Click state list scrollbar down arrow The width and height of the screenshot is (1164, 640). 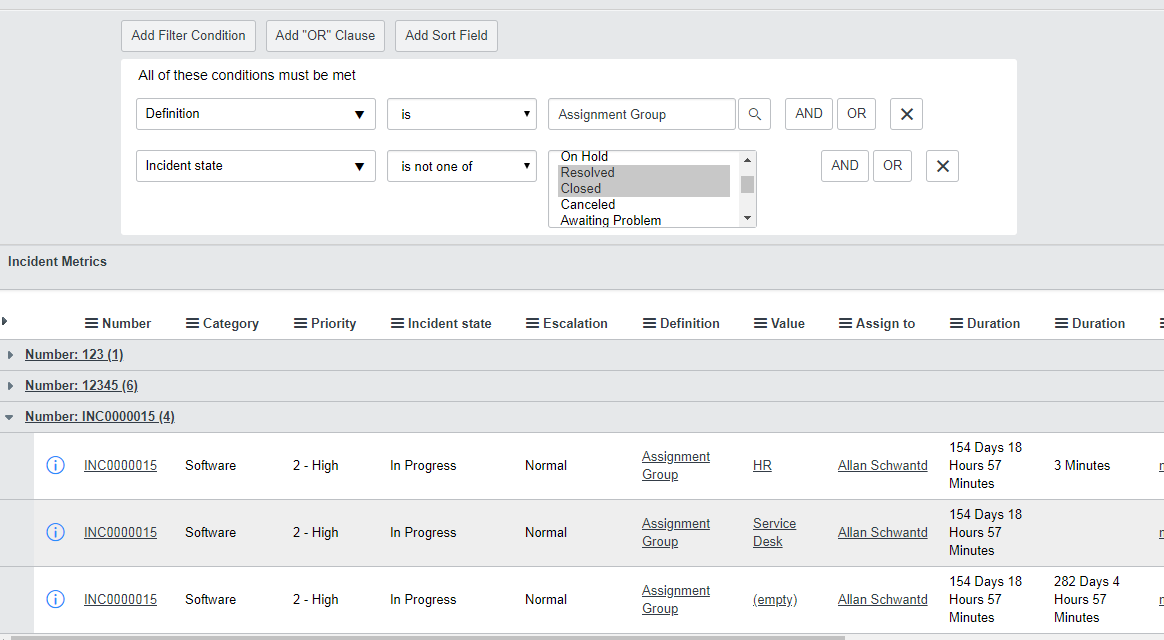click(x=748, y=218)
